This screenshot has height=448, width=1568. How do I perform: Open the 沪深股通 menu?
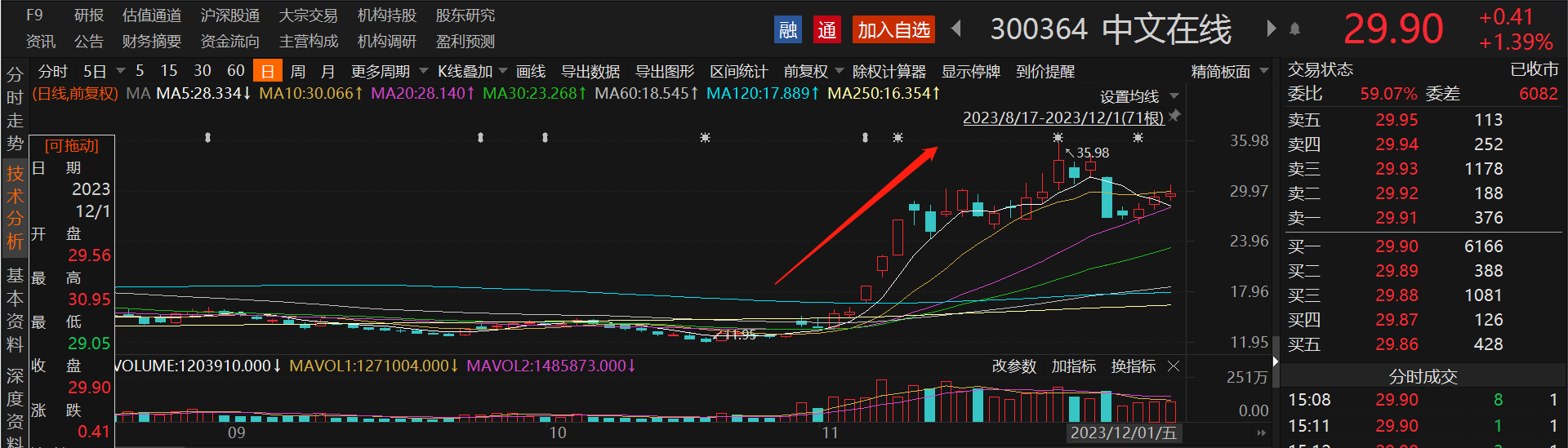point(230,16)
